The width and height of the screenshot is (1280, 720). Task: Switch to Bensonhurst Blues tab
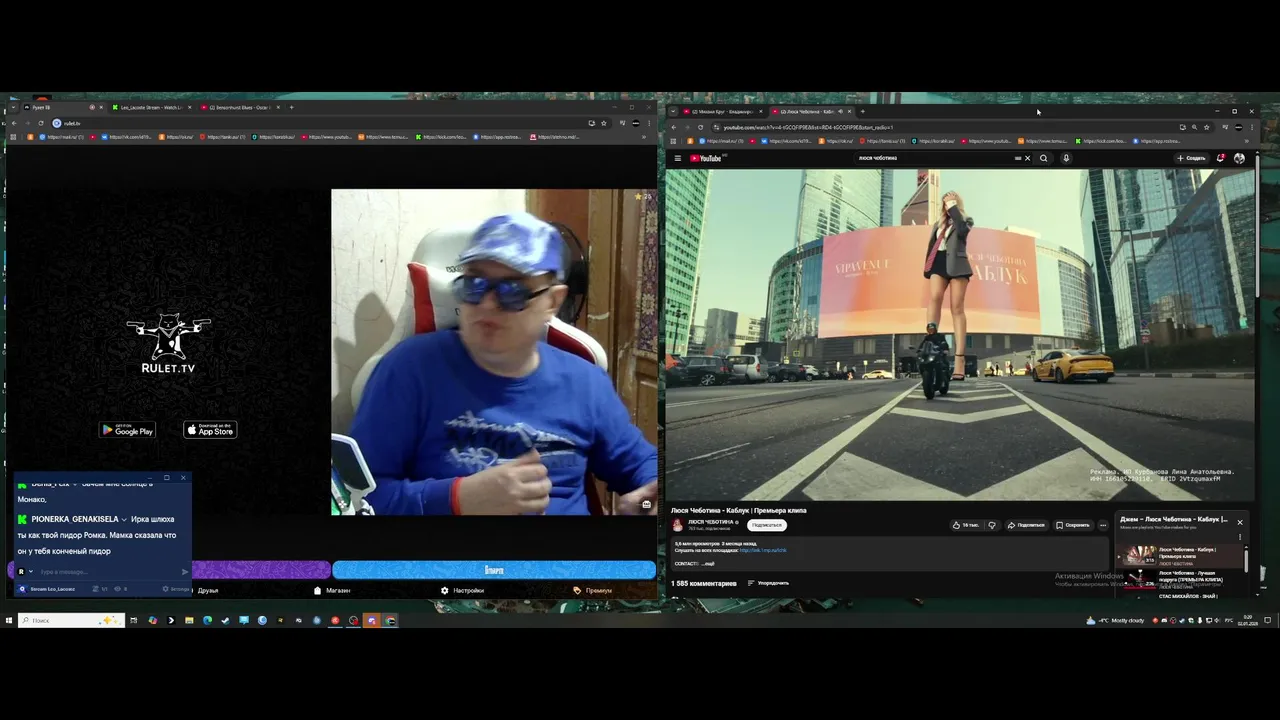click(240, 107)
